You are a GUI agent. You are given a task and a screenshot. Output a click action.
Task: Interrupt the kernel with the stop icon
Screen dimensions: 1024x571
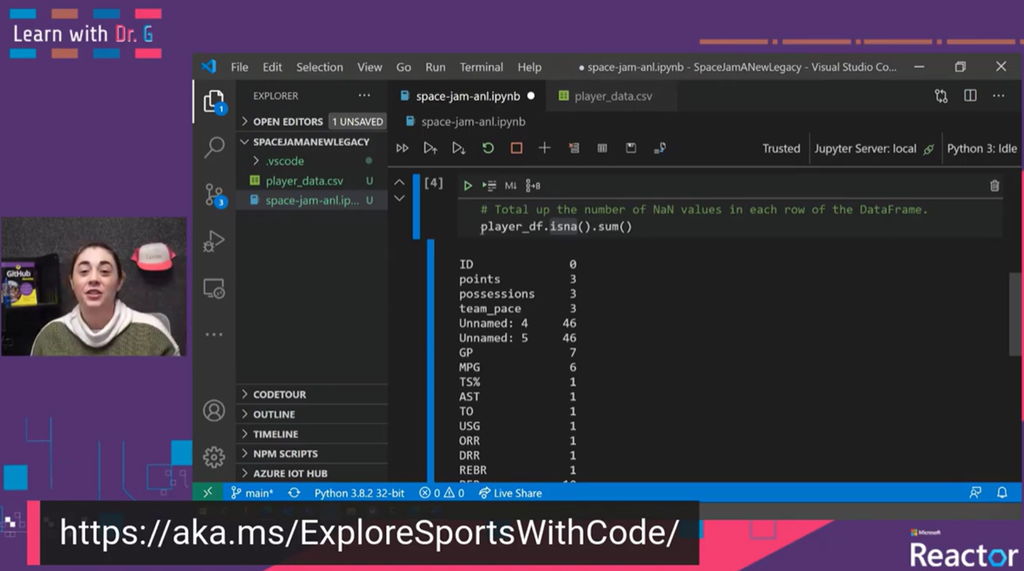point(516,148)
